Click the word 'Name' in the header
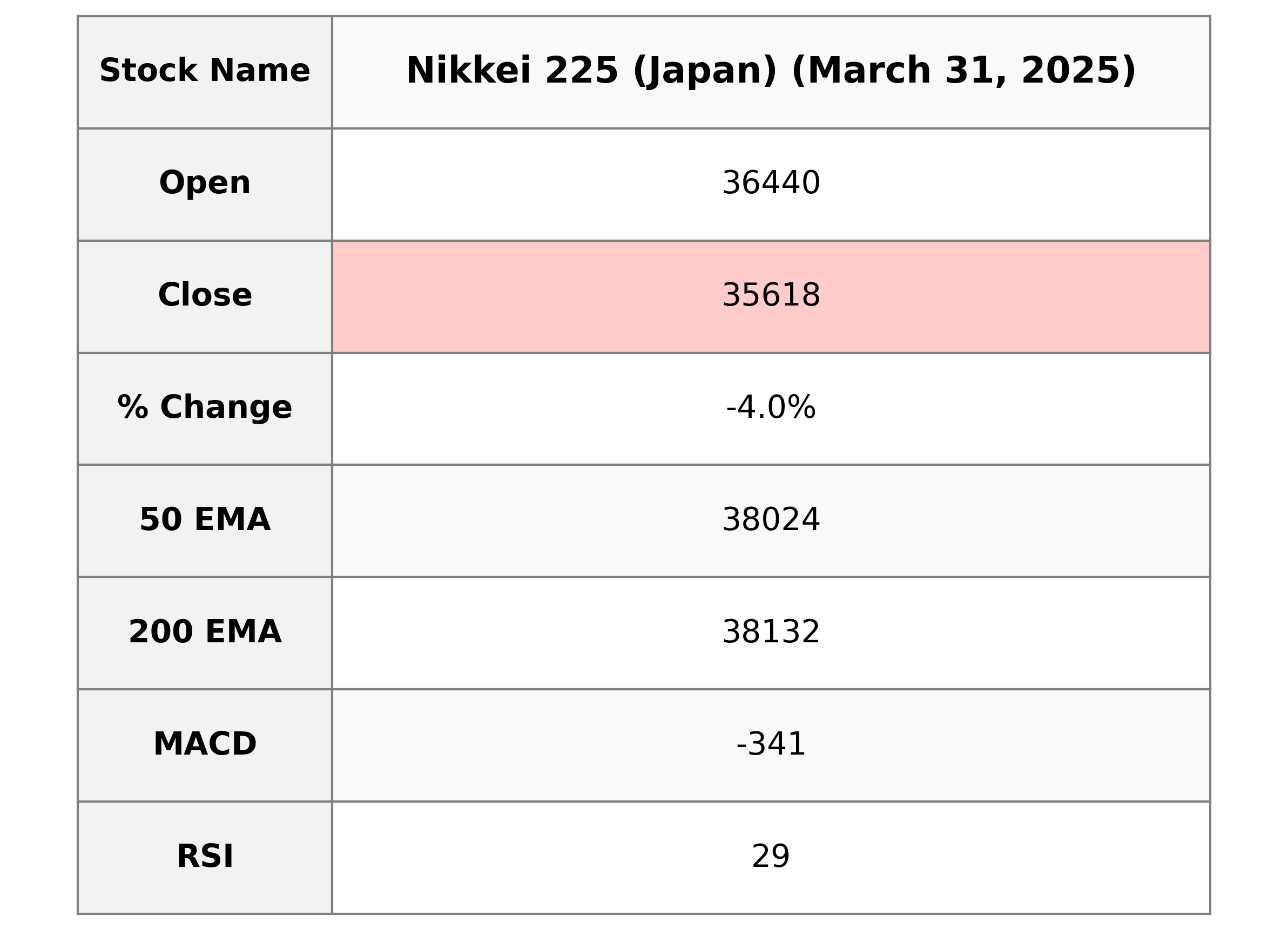The image size is (1288, 930). 260,71
